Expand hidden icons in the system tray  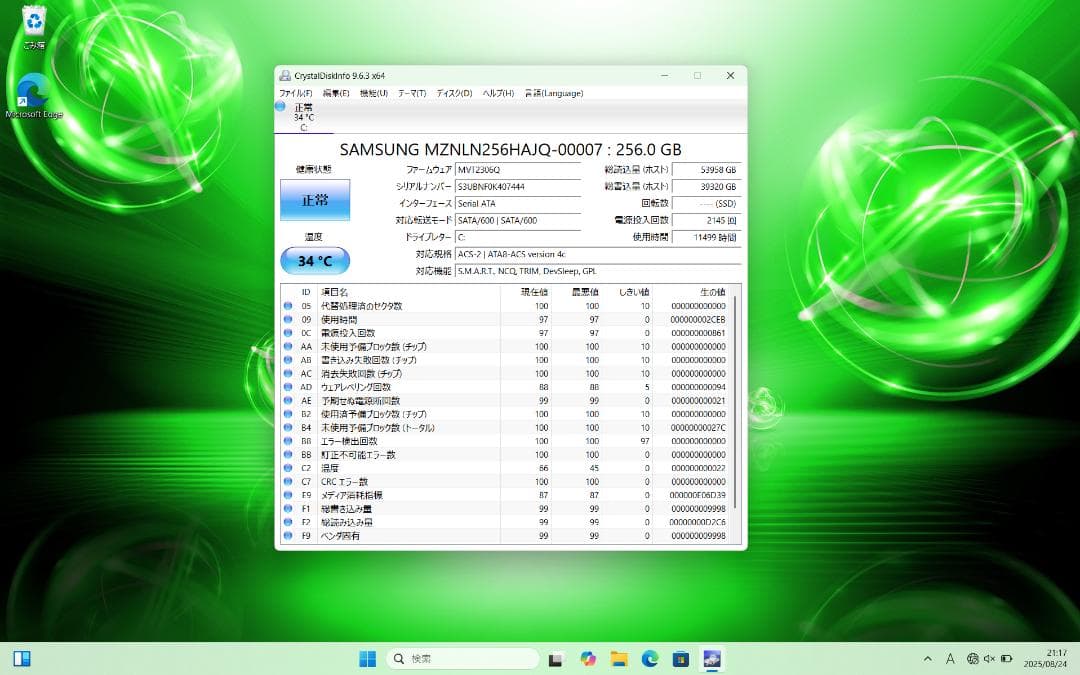pyautogui.click(x=929, y=658)
